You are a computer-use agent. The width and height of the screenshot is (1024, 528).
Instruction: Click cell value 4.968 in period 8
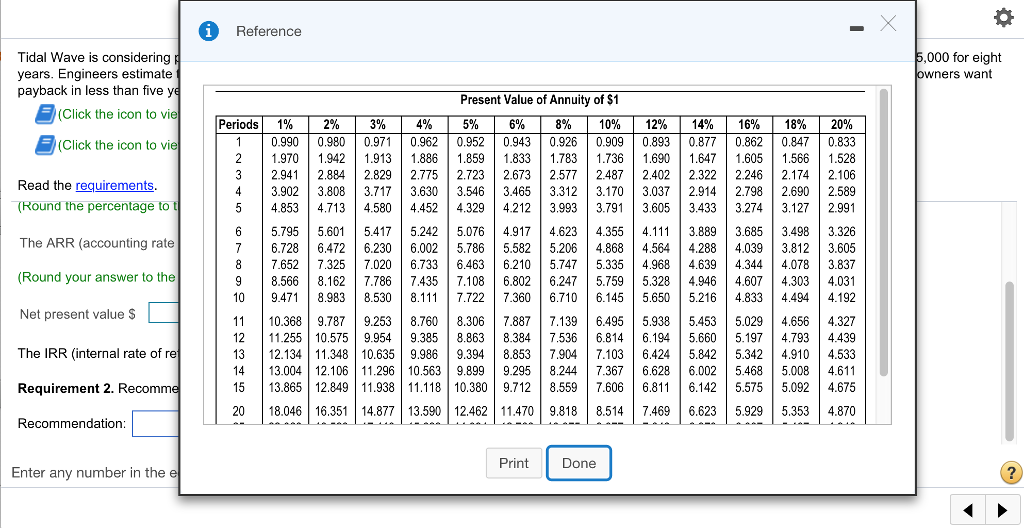[656, 265]
